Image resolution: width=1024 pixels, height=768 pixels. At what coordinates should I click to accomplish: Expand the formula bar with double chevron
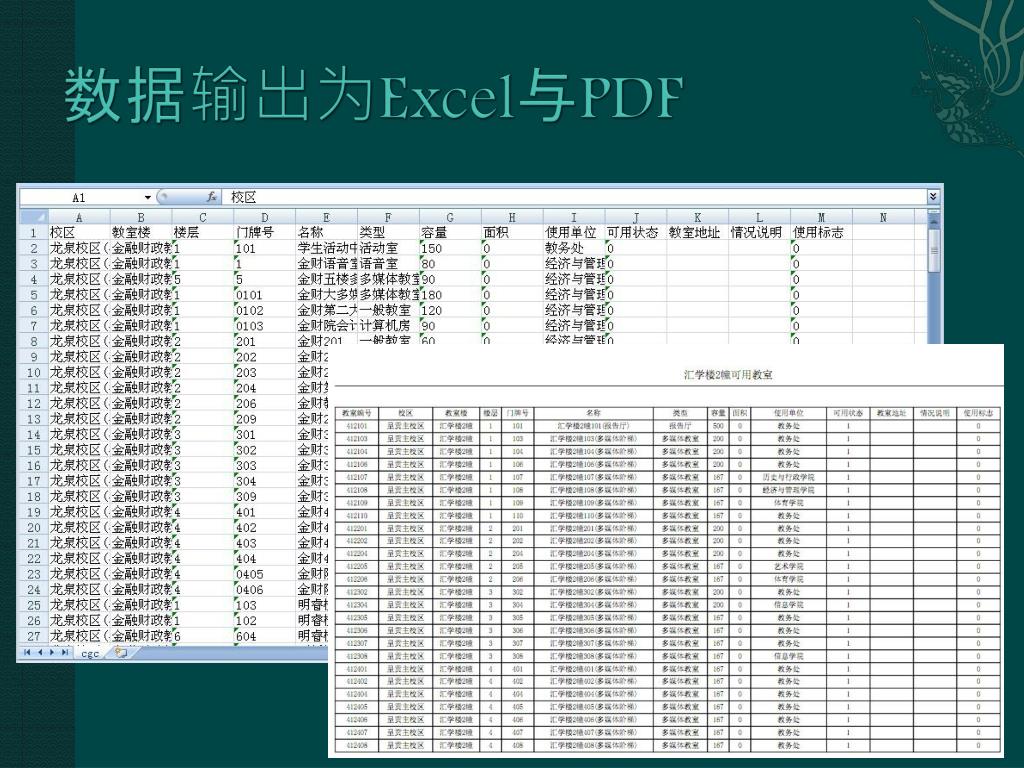[933, 197]
